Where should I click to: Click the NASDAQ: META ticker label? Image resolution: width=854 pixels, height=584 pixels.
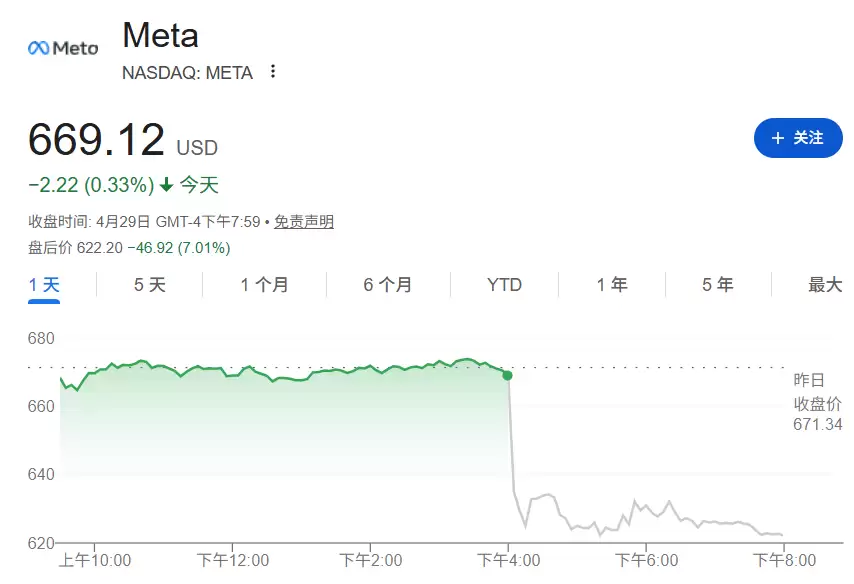(x=187, y=72)
